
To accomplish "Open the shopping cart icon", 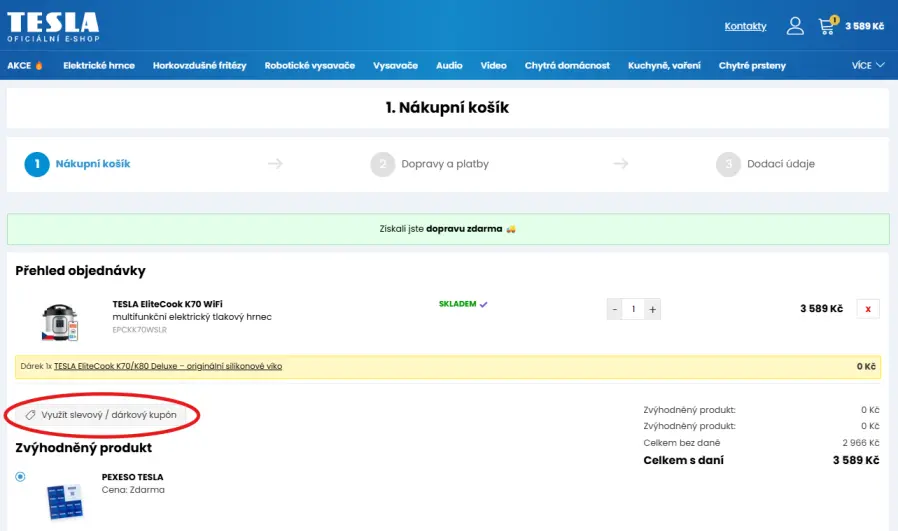I will point(827,26).
